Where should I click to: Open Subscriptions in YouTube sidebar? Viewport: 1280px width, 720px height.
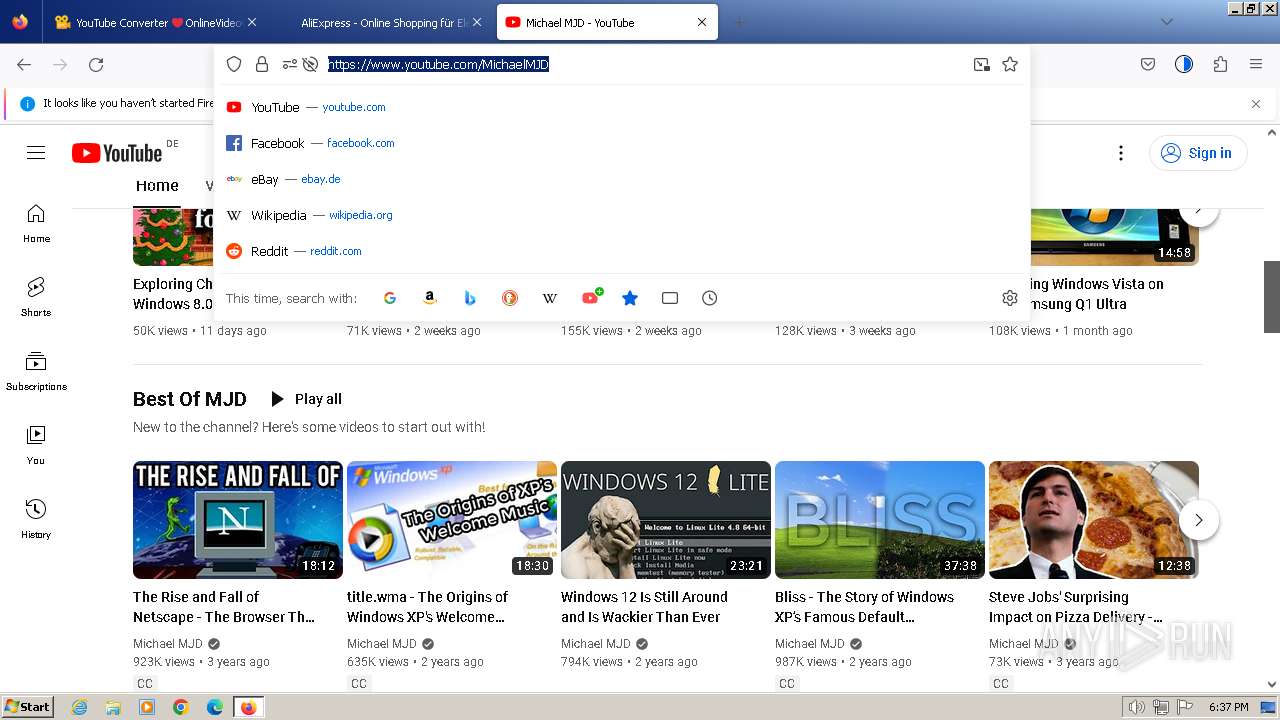click(36, 371)
